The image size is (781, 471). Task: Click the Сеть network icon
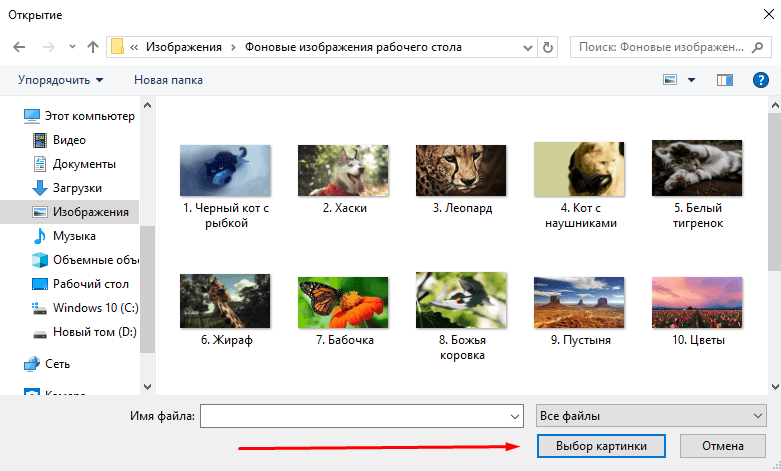coord(31,364)
